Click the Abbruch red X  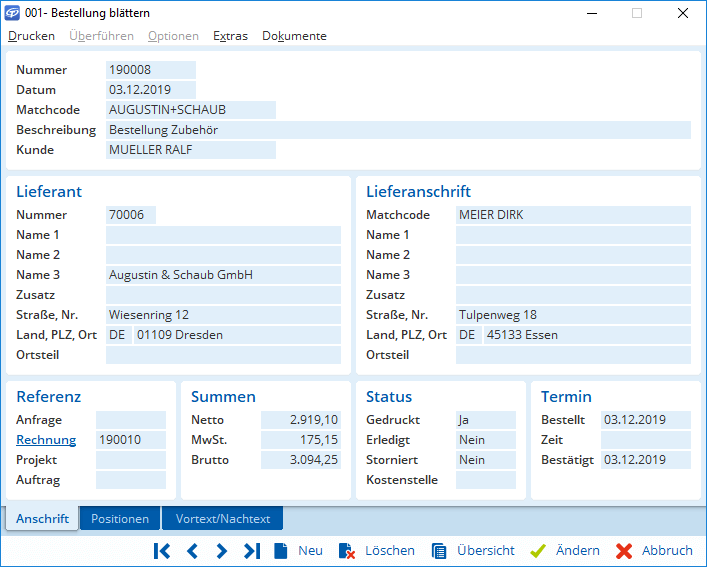point(625,551)
